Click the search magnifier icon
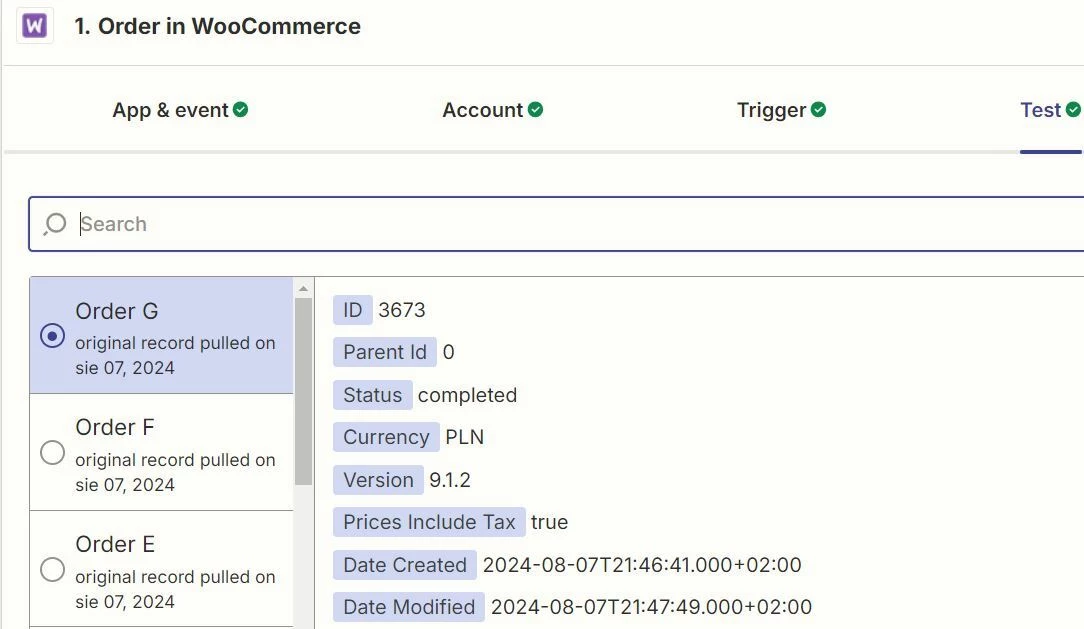The height and width of the screenshot is (629, 1084). [54, 224]
